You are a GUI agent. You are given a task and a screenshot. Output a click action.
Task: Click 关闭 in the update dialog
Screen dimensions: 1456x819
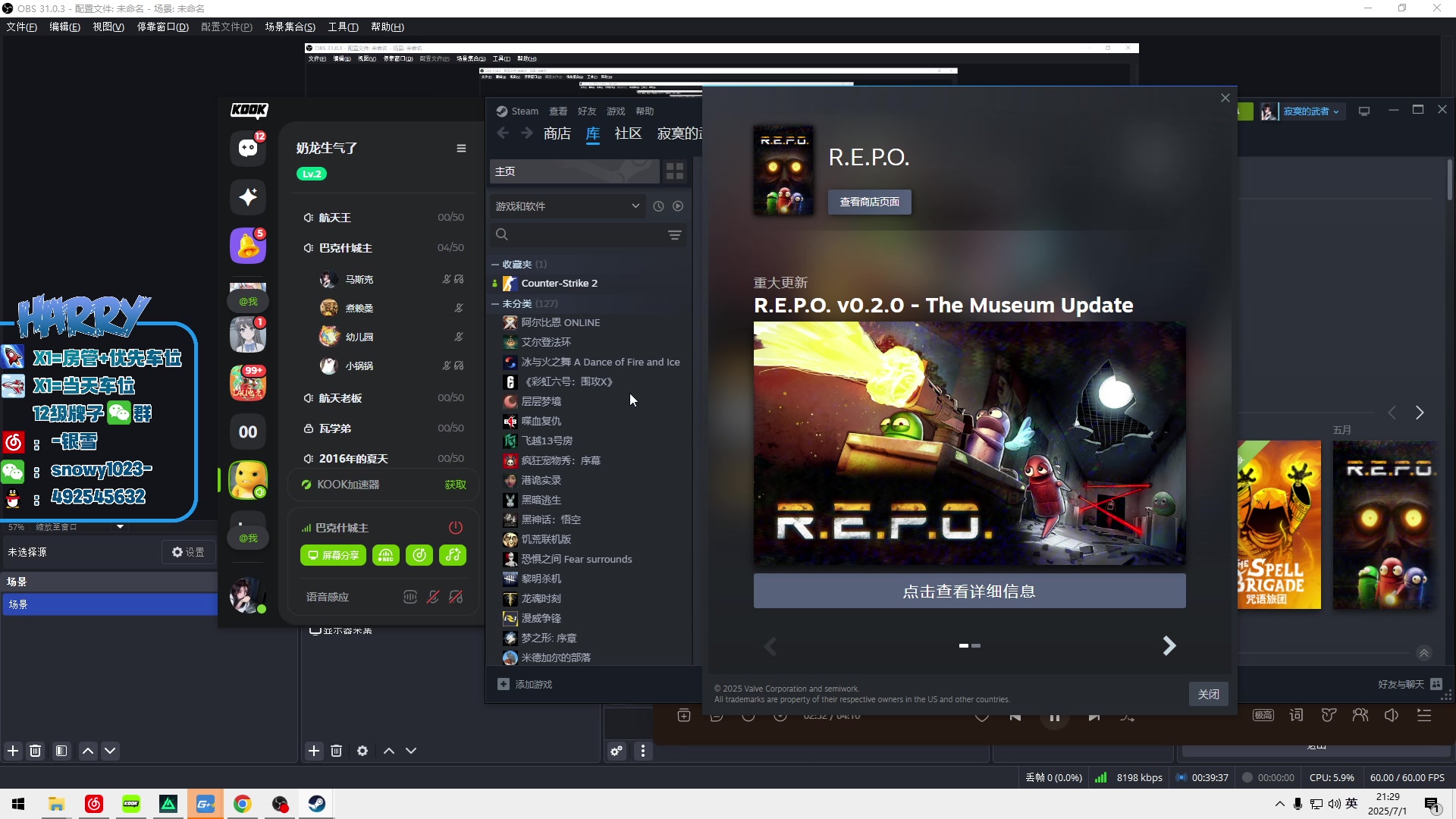(1208, 695)
